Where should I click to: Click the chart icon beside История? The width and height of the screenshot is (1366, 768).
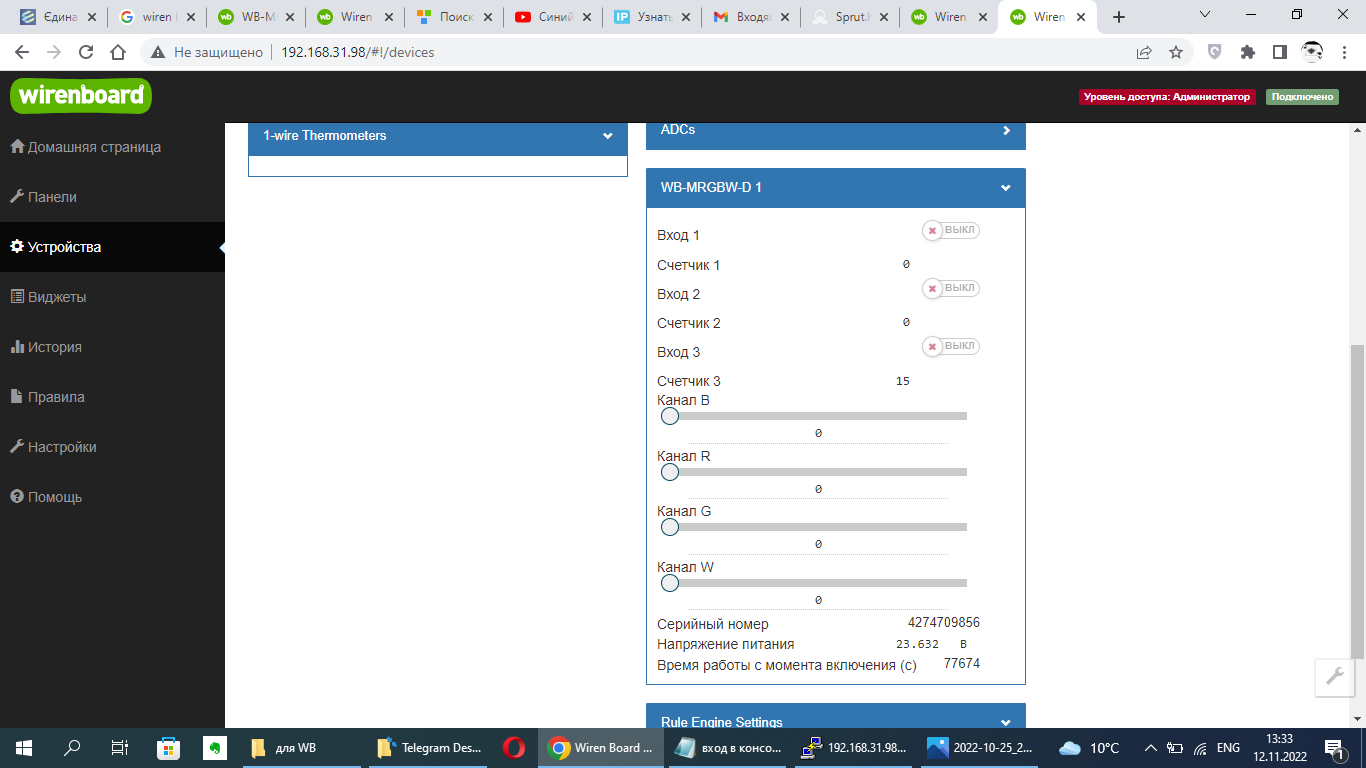[x=17, y=347]
